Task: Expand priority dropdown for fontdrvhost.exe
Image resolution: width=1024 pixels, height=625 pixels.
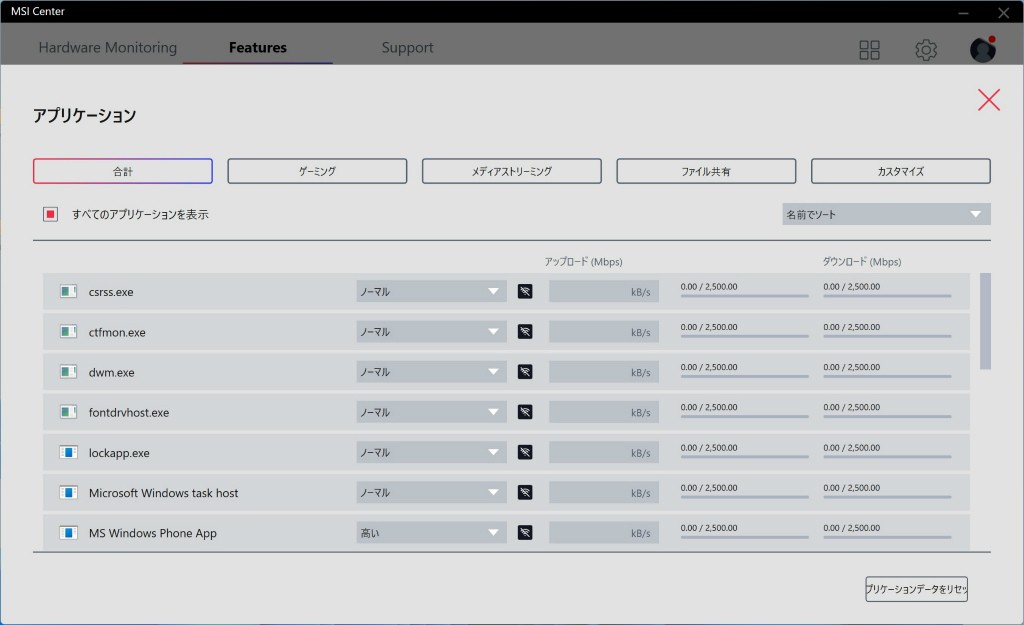Action: coord(431,412)
